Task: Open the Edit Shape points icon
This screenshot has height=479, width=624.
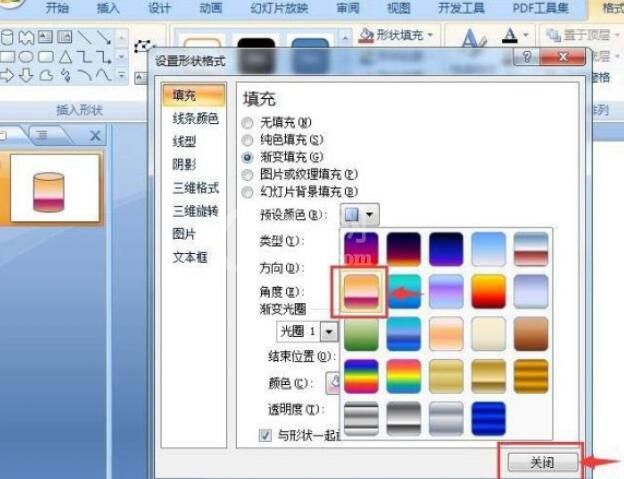Action: (x=142, y=47)
